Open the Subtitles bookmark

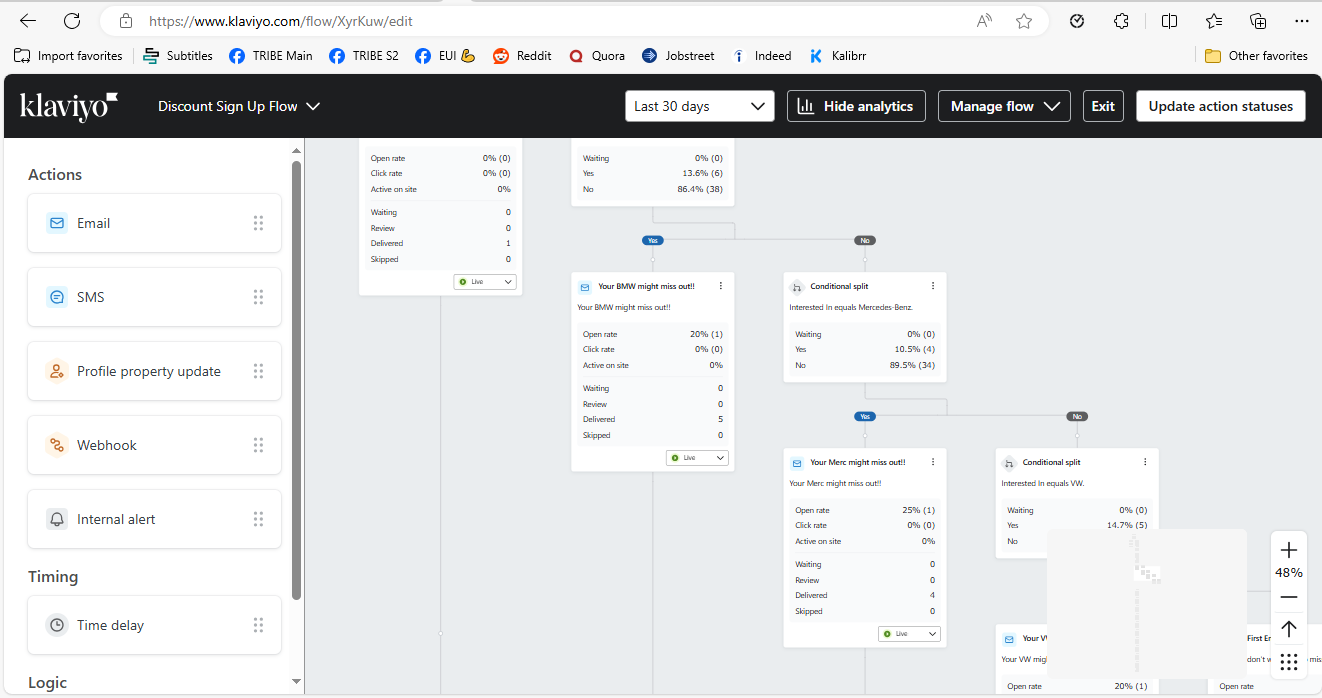tap(178, 56)
